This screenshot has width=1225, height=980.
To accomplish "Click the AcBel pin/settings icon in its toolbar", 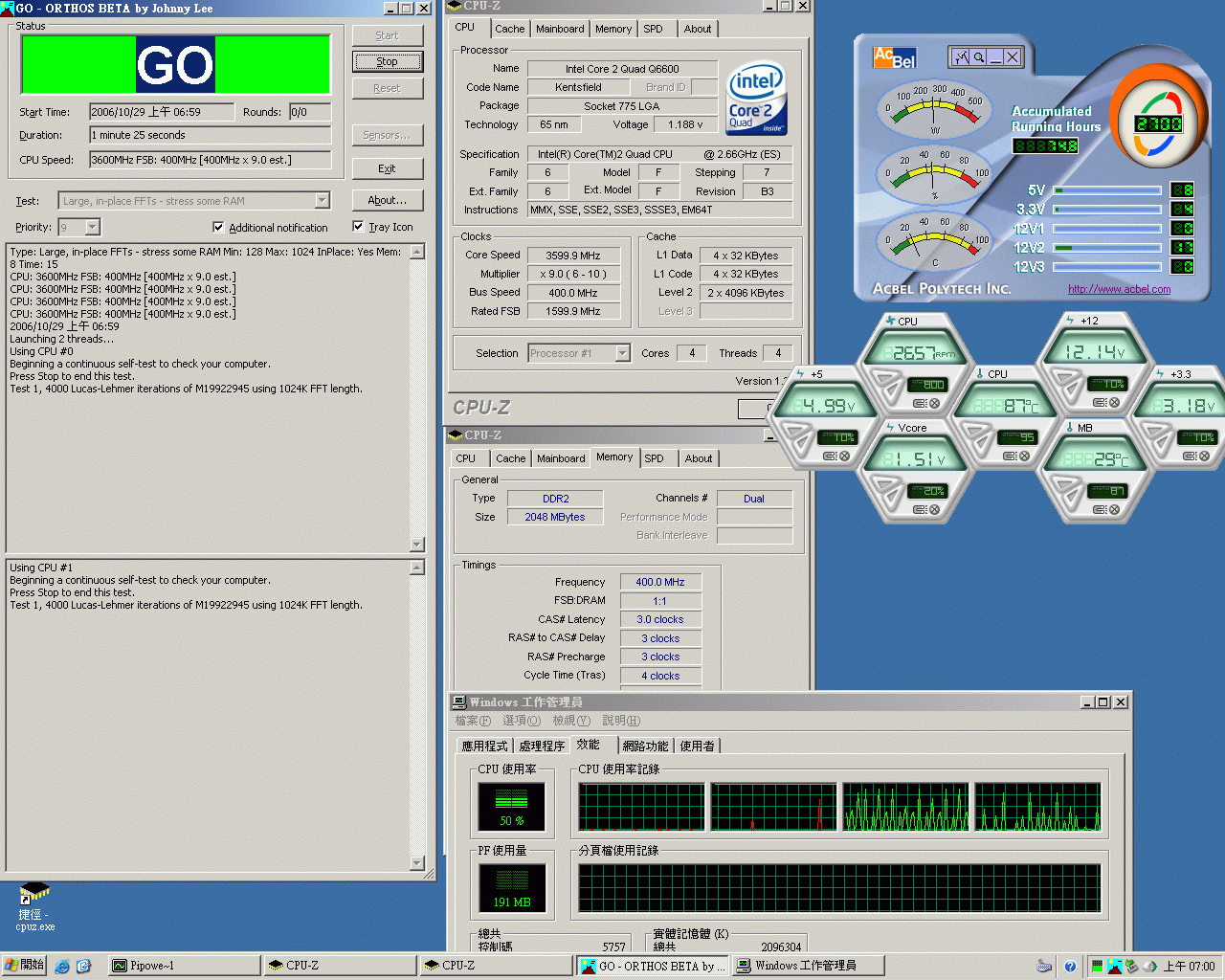I will pos(961,57).
